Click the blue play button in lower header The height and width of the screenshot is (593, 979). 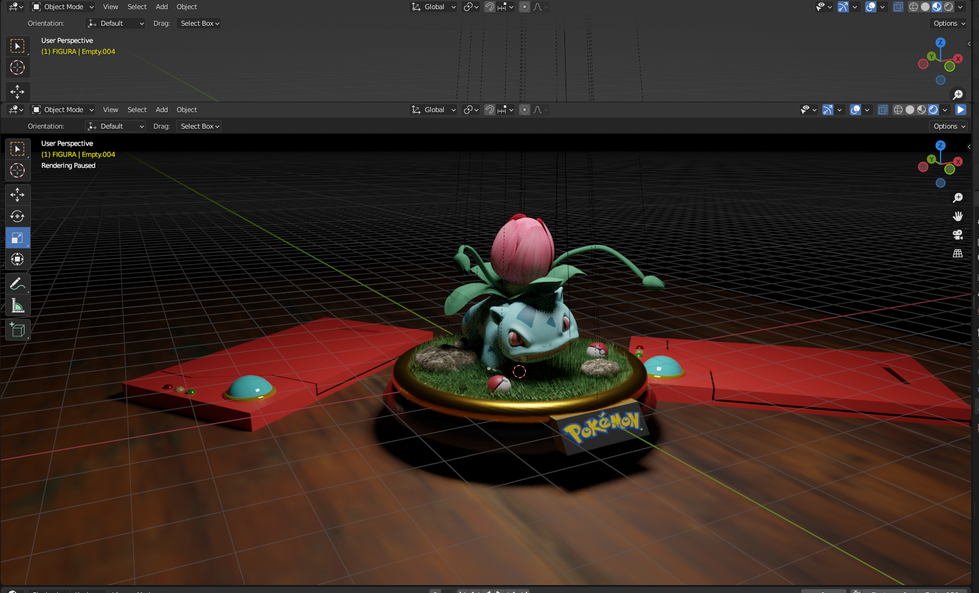[x=960, y=110]
